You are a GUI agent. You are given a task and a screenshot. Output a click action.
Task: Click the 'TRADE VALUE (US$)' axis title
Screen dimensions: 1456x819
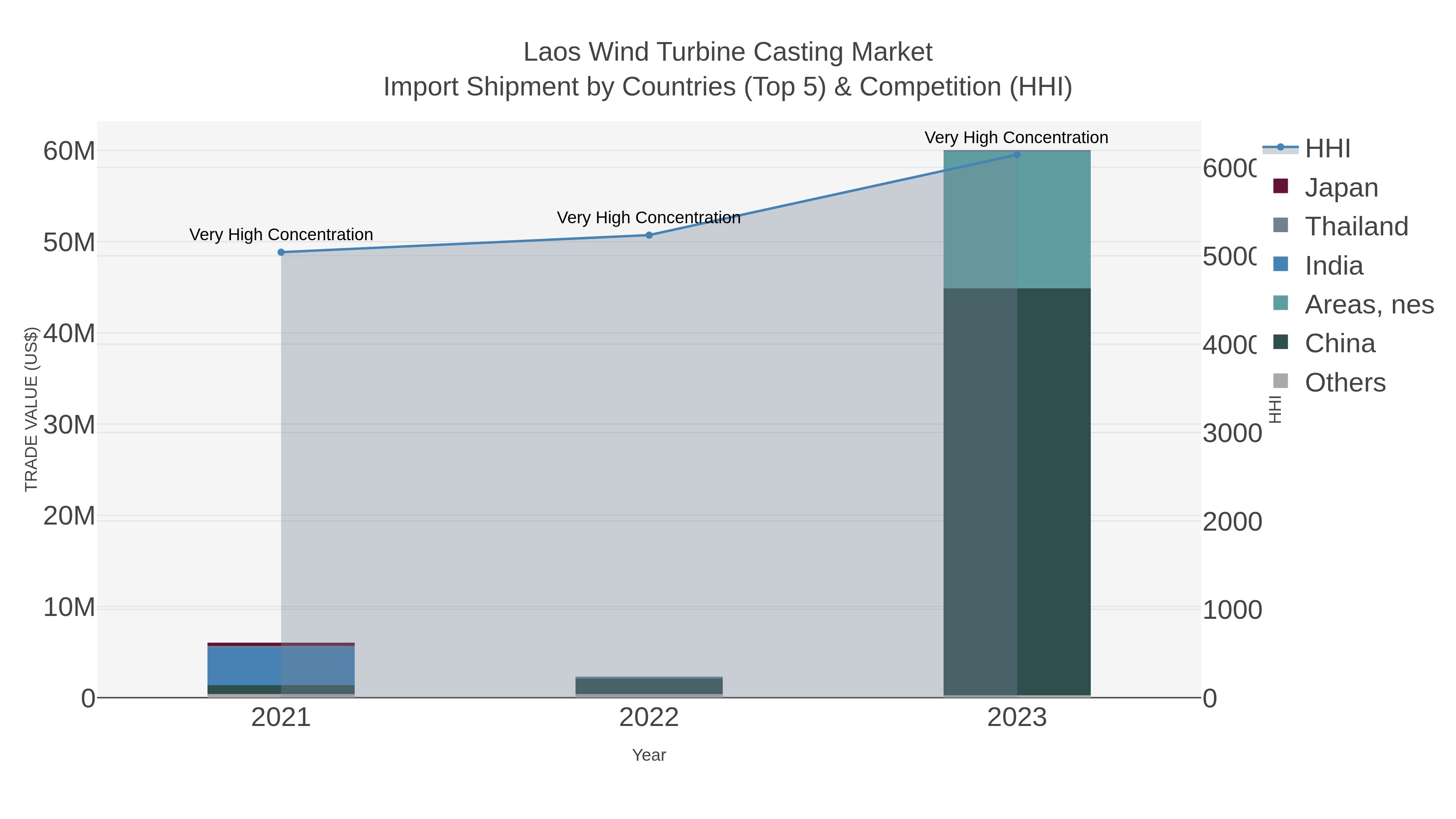[31, 409]
